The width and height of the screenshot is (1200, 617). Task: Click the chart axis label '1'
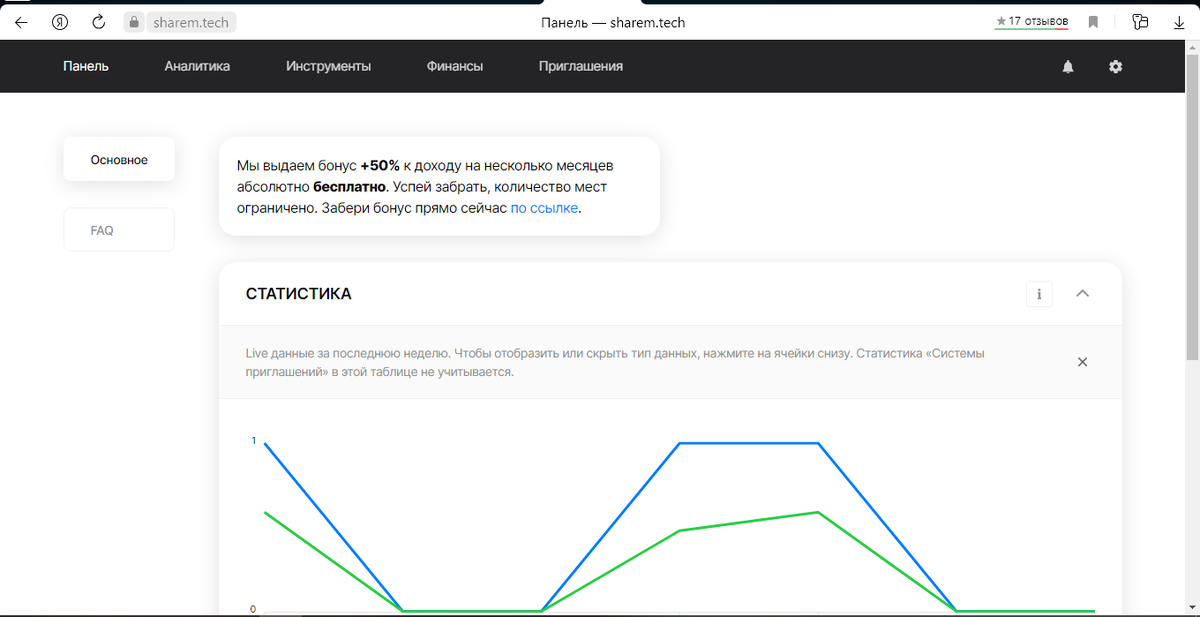pyautogui.click(x=253, y=441)
